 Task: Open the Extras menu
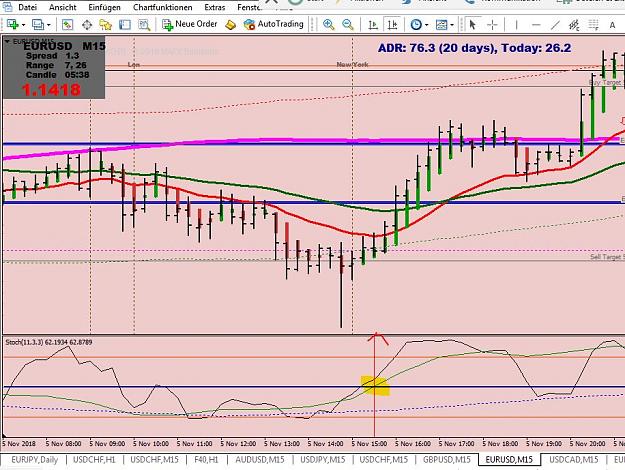(x=215, y=7)
